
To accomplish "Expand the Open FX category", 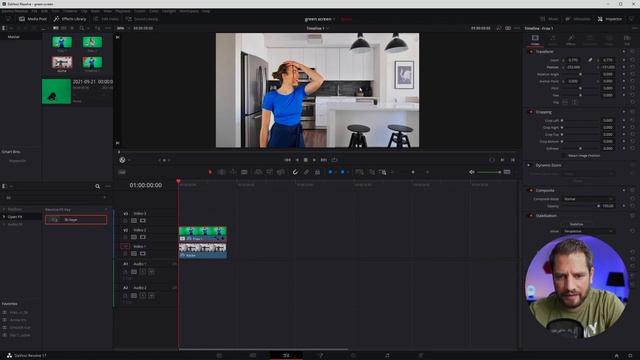I will 4,217.
